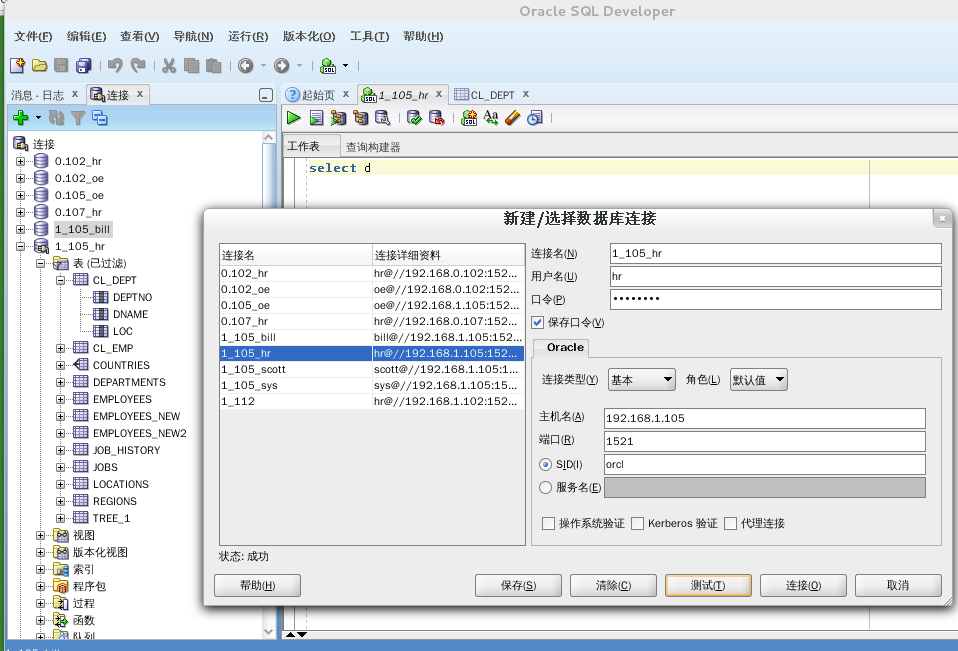Screen dimensions: 958x651
Task: Click the Copy icon in main toolbar
Action: tap(191, 65)
